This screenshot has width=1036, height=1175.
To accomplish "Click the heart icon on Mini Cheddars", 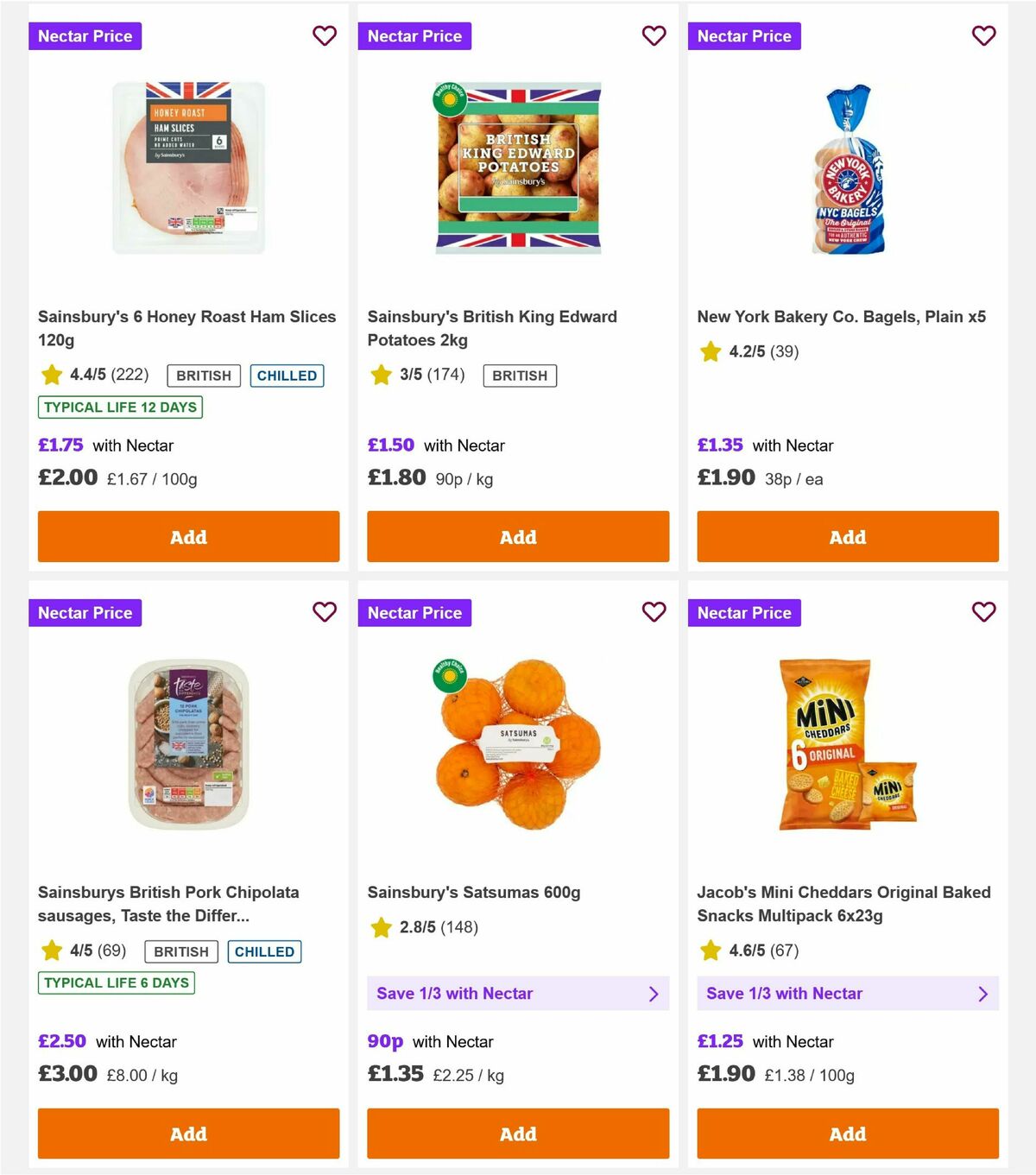I will [983, 612].
